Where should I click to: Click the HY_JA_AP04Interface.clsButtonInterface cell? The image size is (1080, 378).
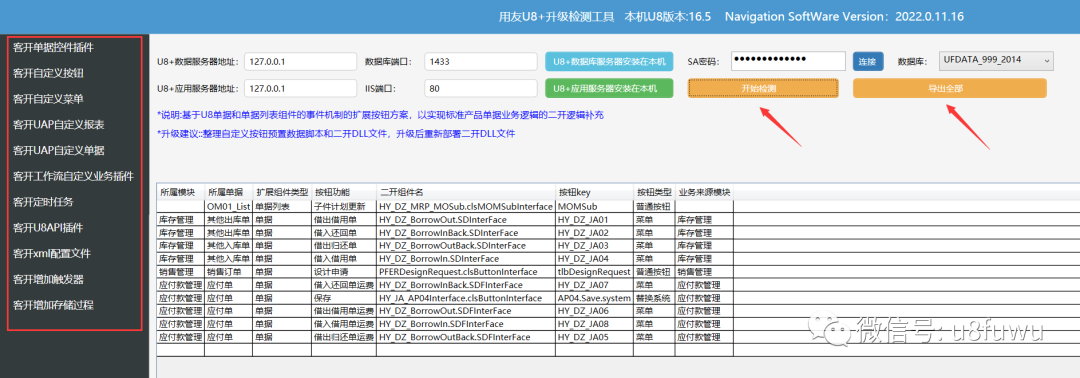(466, 297)
